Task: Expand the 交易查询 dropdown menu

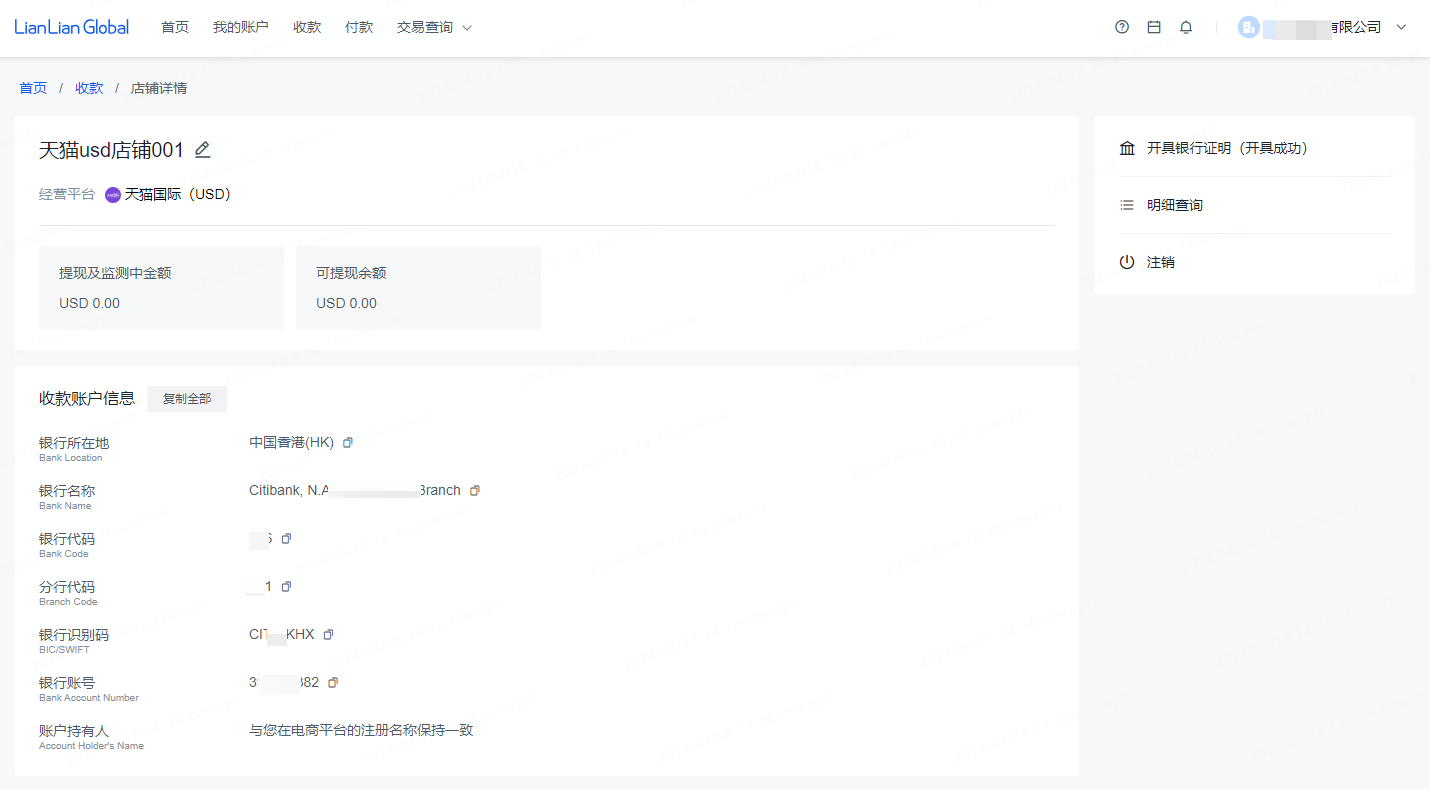Action: click(x=434, y=27)
